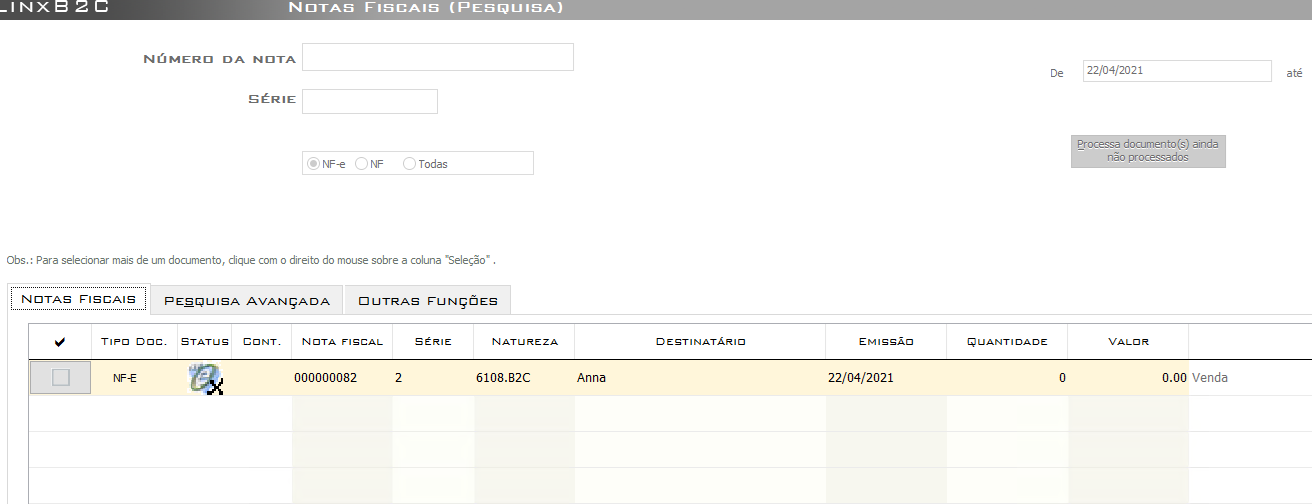Click the NF-e status icon in row

[205, 379]
